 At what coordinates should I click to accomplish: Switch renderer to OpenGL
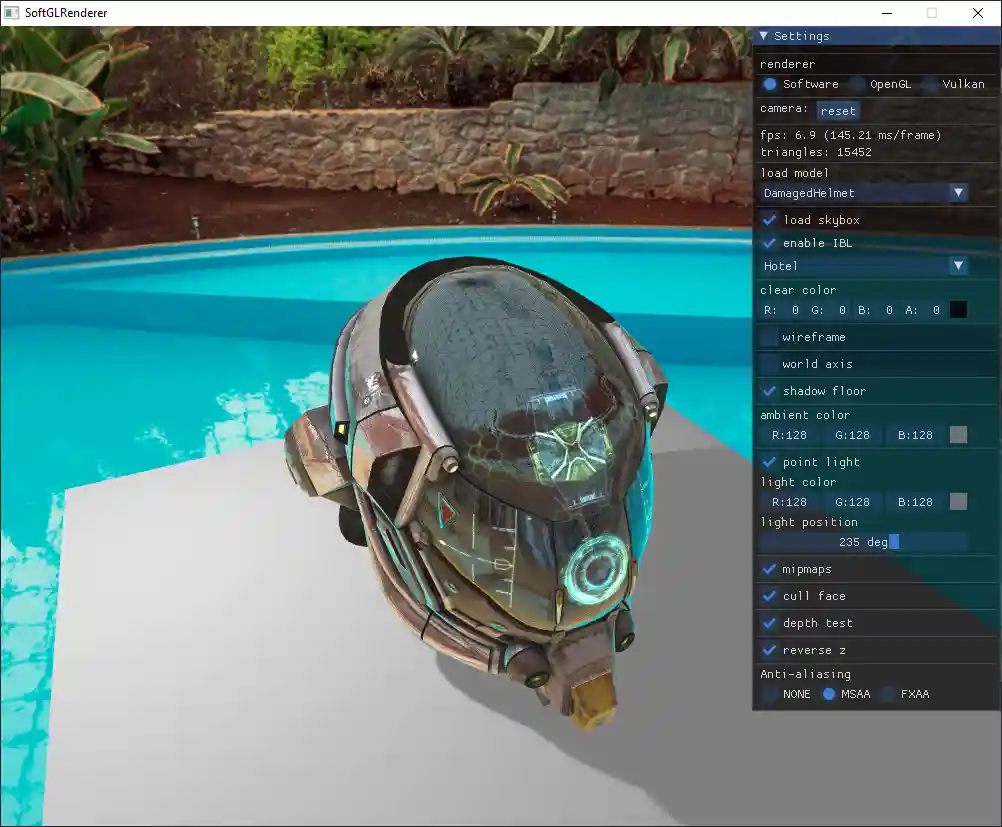coord(857,84)
